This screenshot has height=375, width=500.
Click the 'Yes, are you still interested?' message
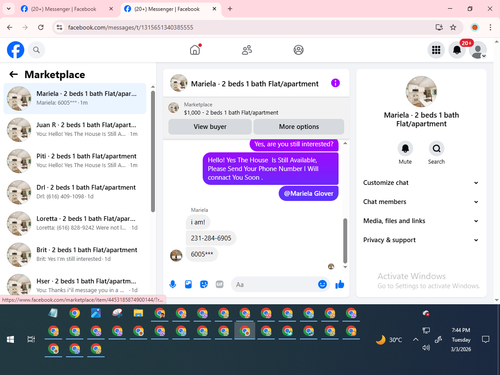(294, 144)
